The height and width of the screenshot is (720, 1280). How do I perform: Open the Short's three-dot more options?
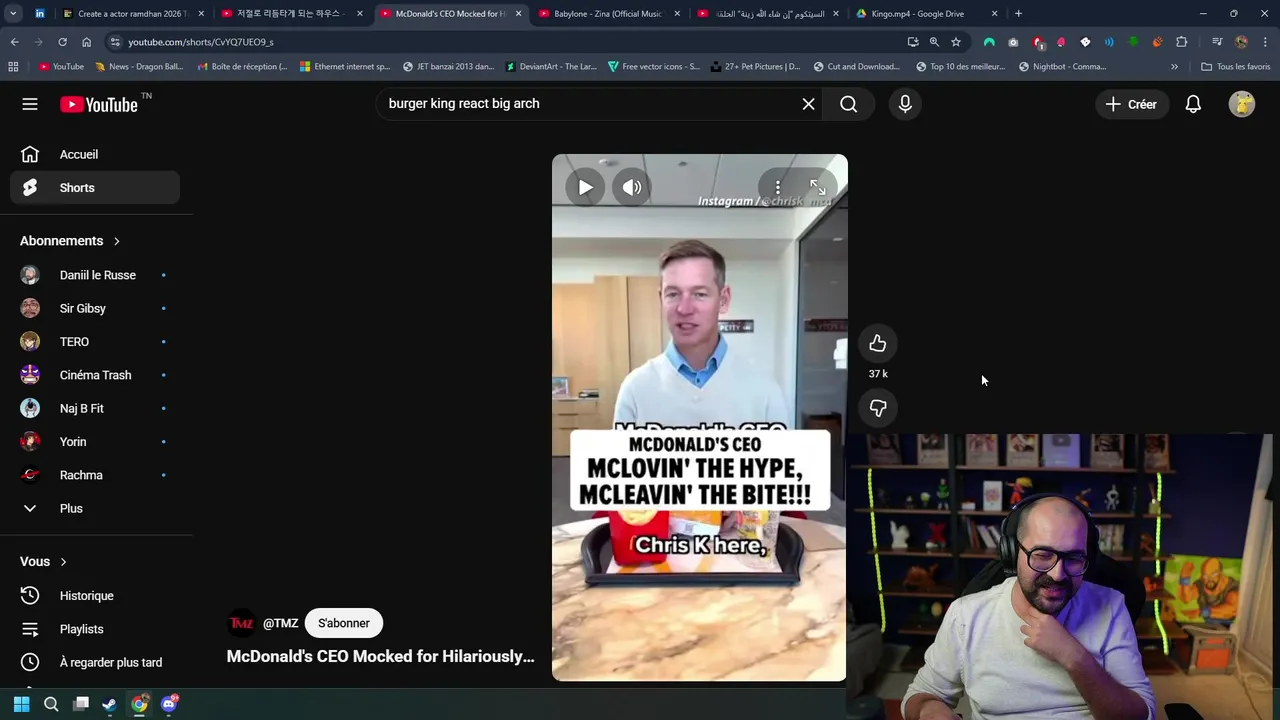[777, 187]
